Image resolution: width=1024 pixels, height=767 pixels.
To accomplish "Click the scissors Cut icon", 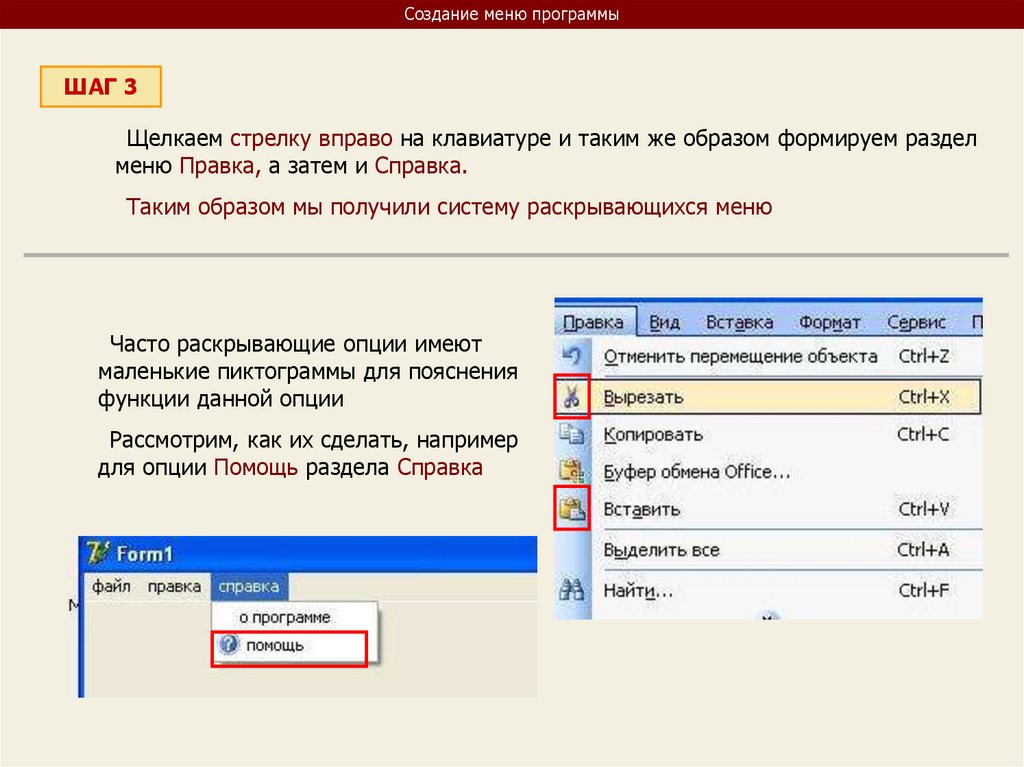I will [x=571, y=396].
